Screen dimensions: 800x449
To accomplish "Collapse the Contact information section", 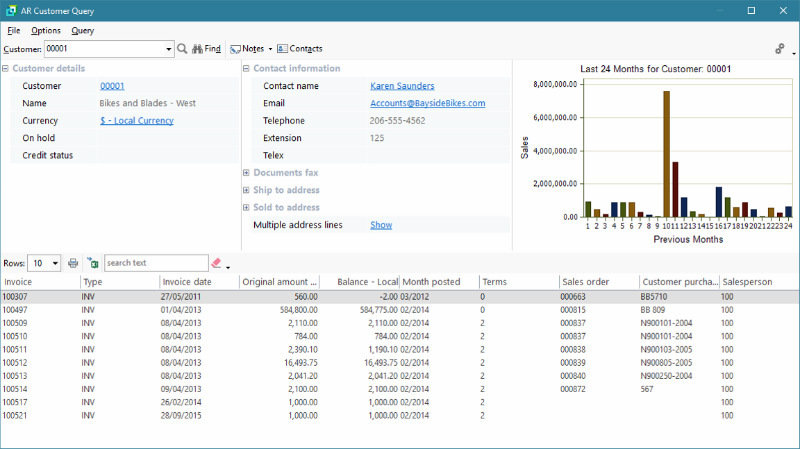I will pos(246,68).
